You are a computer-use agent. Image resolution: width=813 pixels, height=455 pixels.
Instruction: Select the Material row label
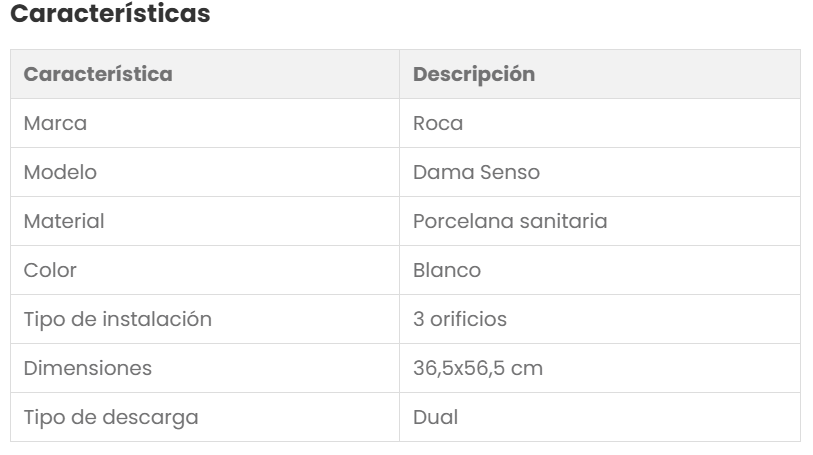click(x=64, y=222)
